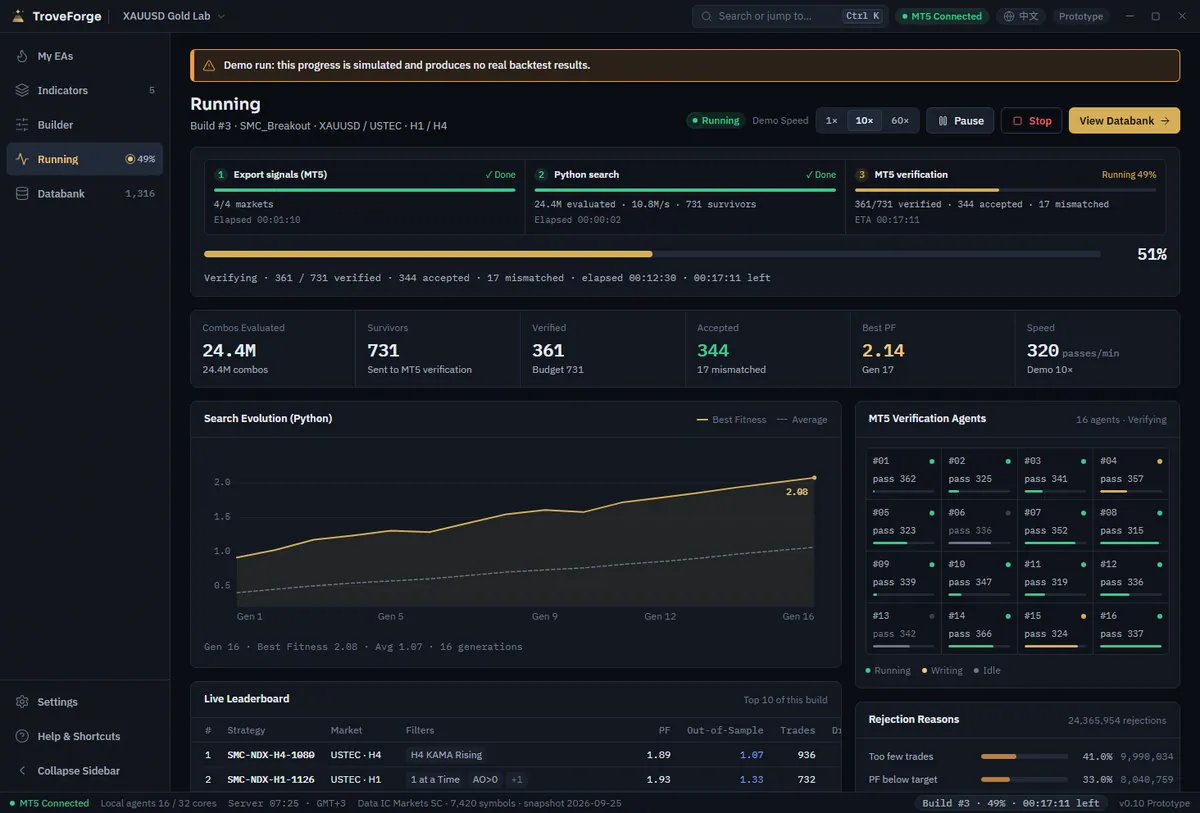
Task: Click the Survivors 731 card
Action: pyautogui.click(x=437, y=350)
